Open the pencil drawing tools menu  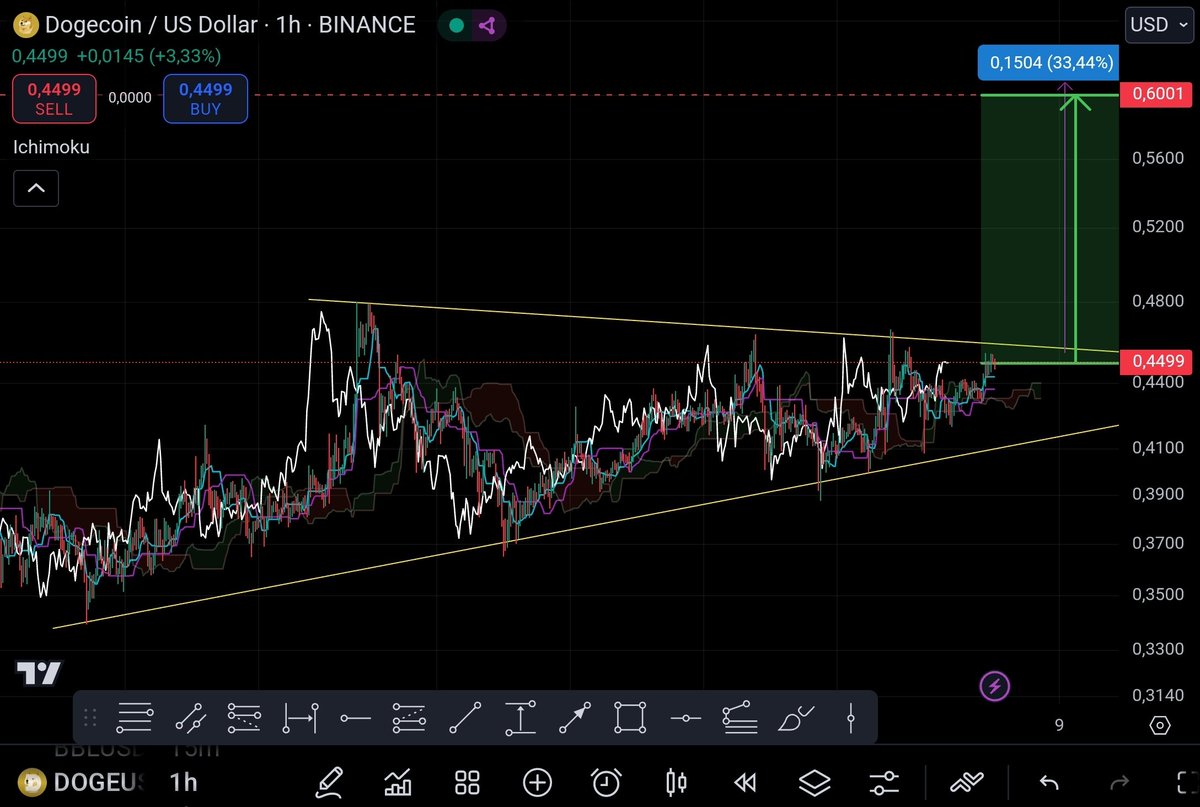[330, 782]
